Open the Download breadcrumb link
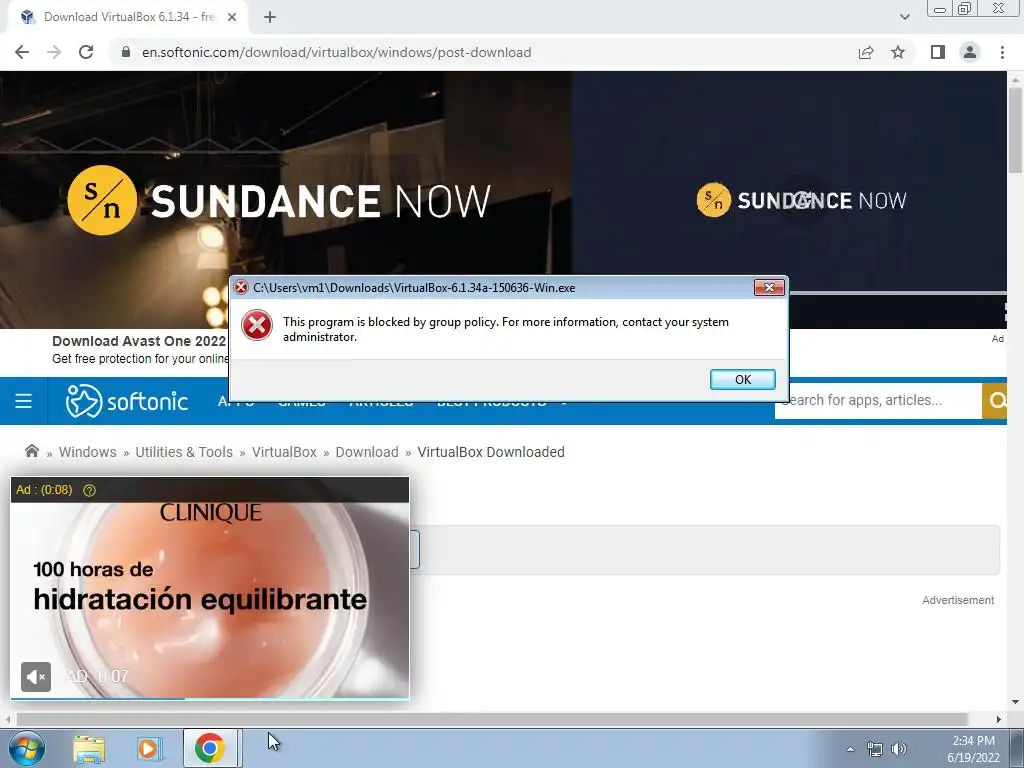The width and height of the screenshot is (1024, 768). point(367,452)
